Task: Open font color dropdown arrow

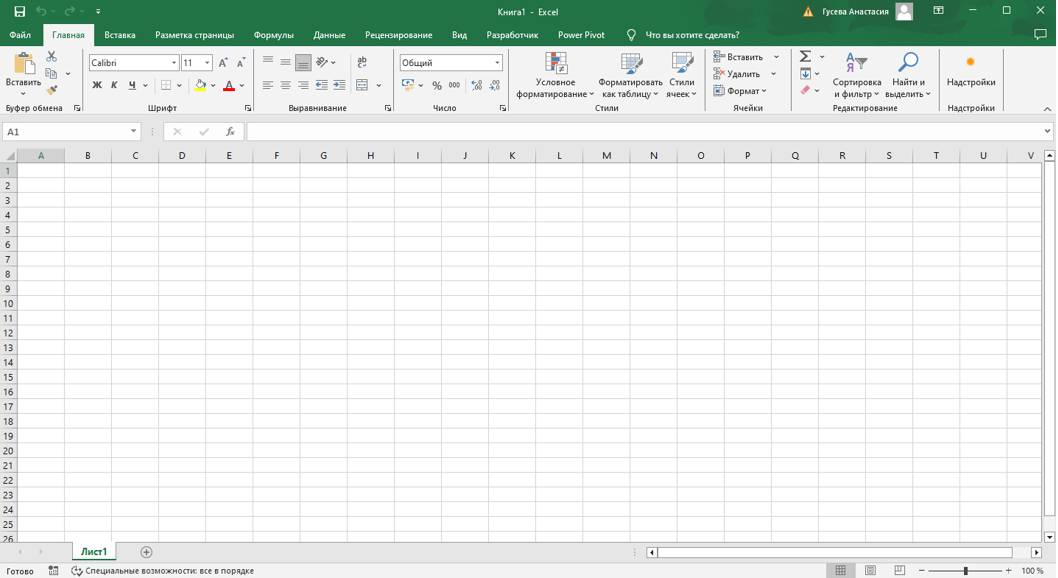Action: [242, 86]
